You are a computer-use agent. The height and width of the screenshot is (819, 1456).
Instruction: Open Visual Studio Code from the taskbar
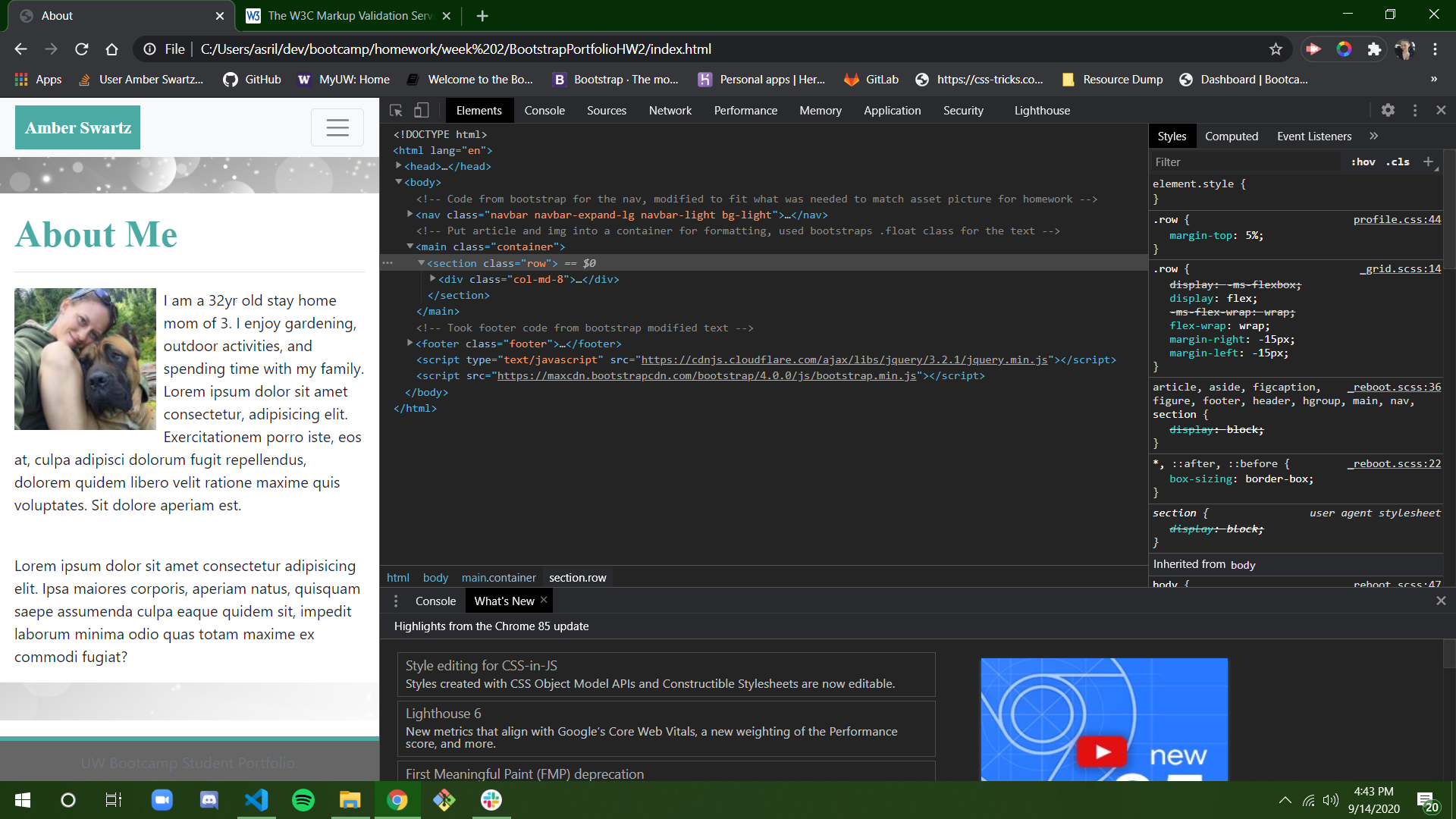256,800
